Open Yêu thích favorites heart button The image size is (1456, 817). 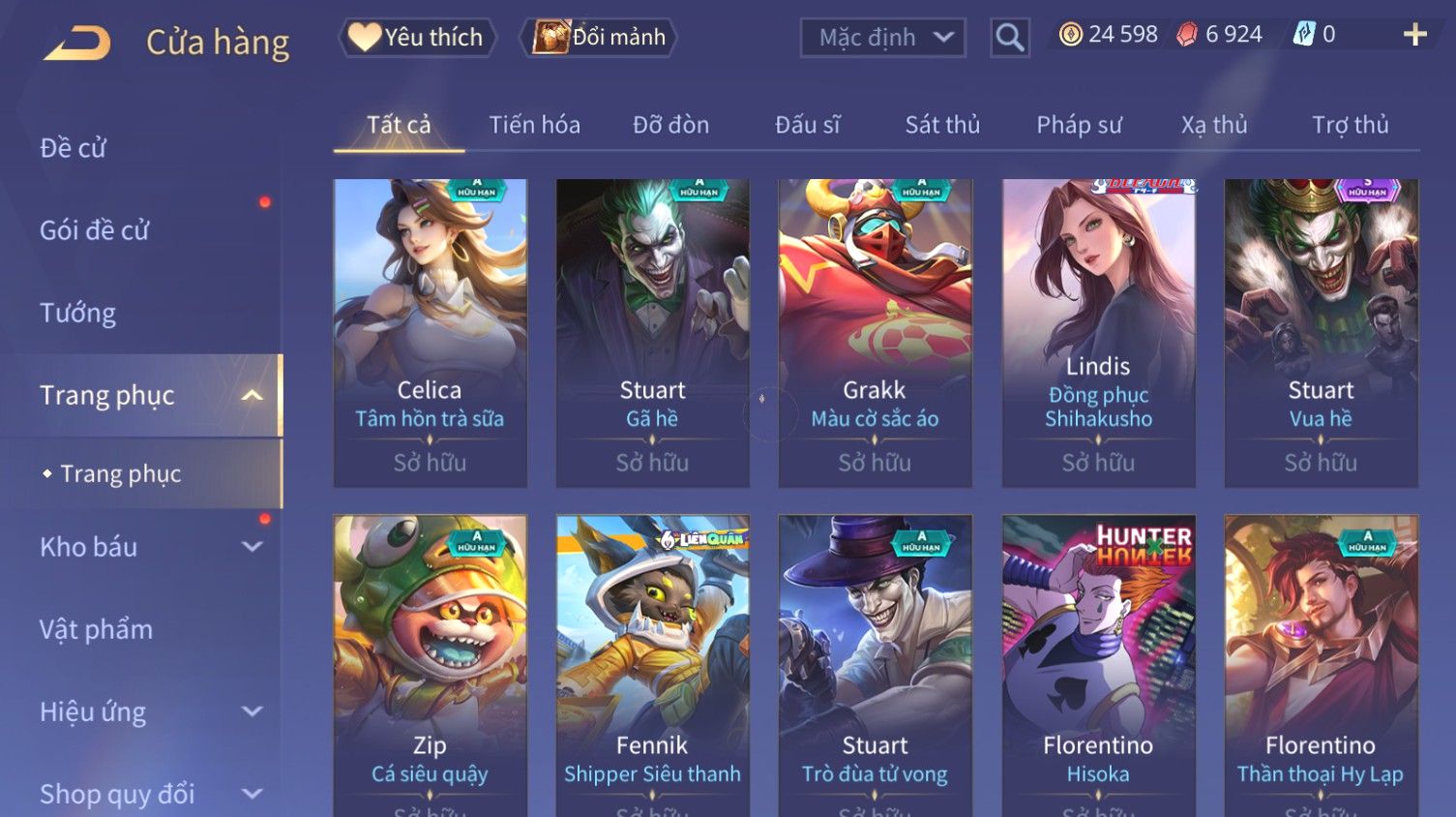[416, 38]
